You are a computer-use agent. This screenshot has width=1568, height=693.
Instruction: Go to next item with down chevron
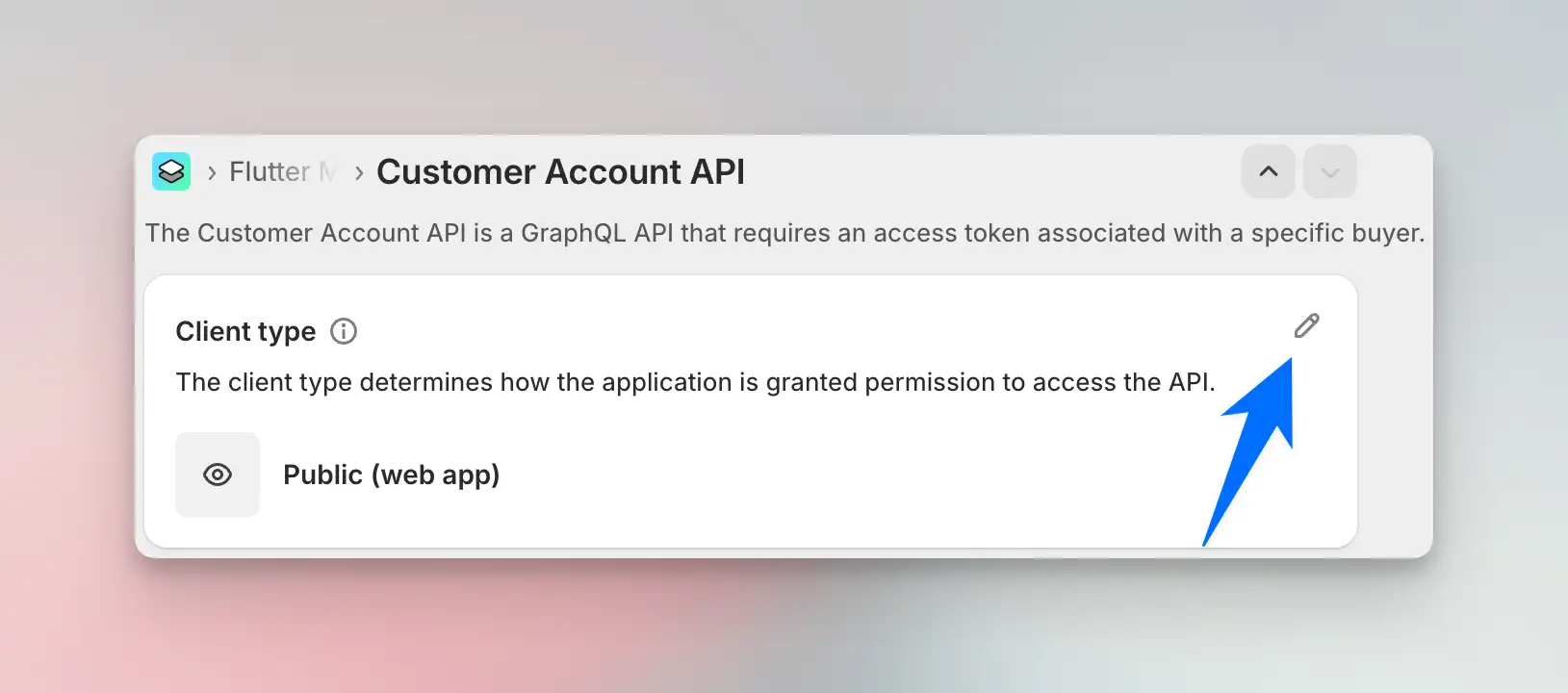1330,172
